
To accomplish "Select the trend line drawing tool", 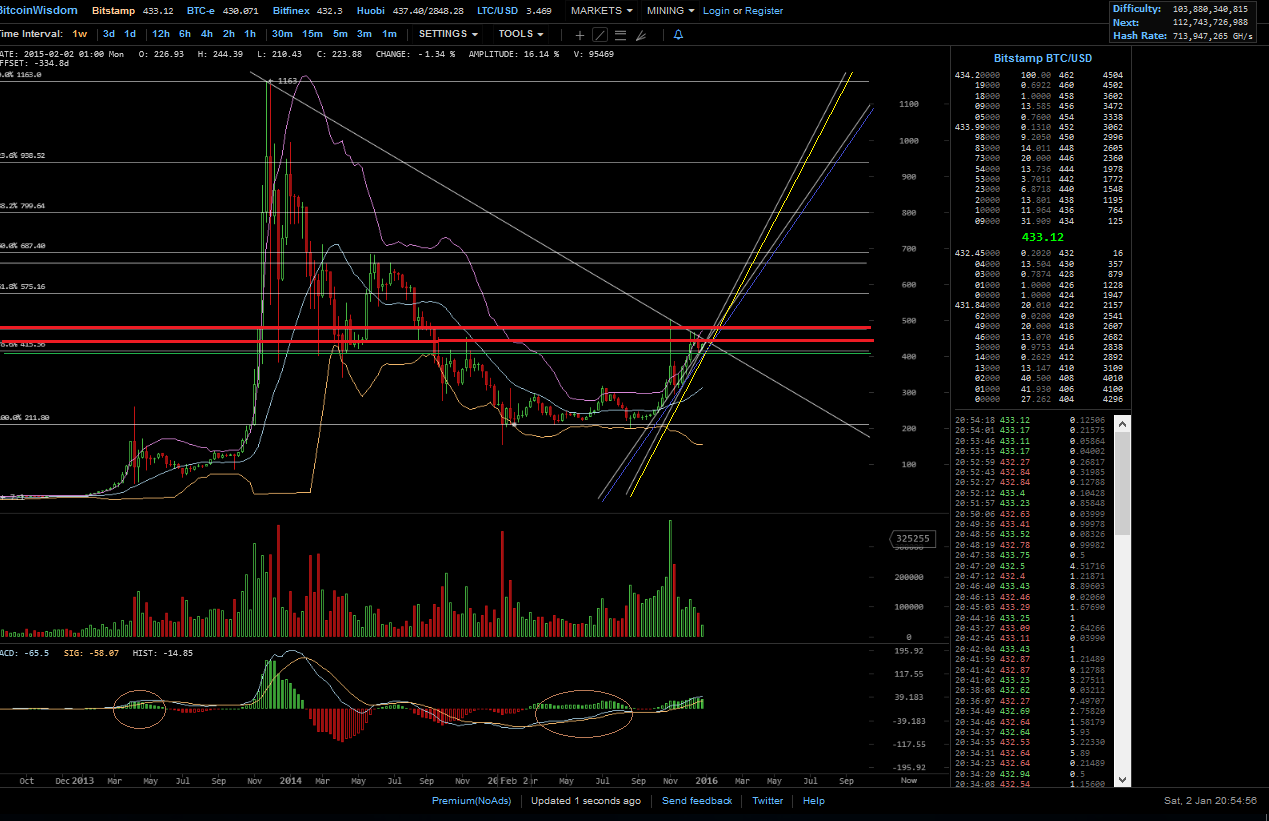I will (x=600, y=35).
